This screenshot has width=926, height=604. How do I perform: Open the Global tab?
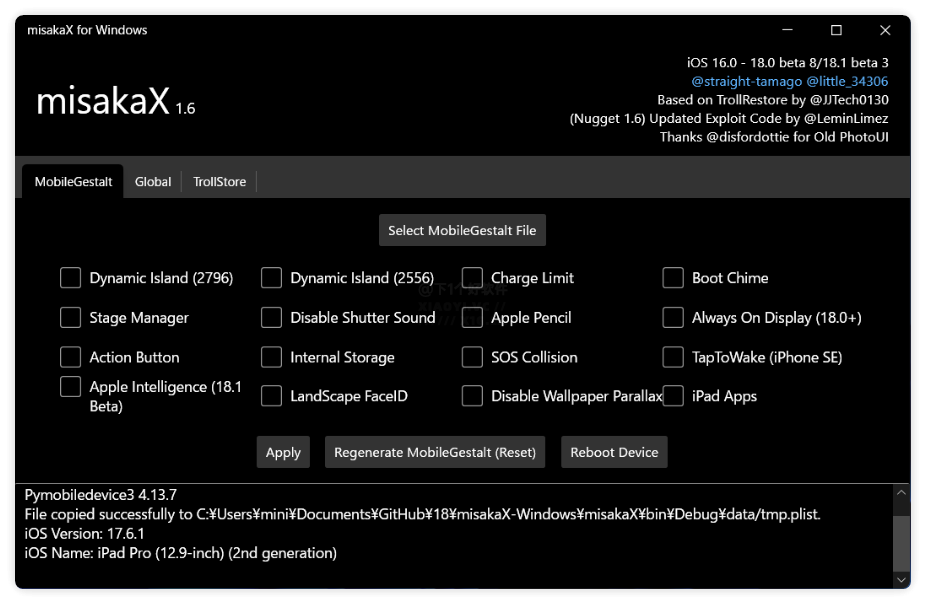152,181
